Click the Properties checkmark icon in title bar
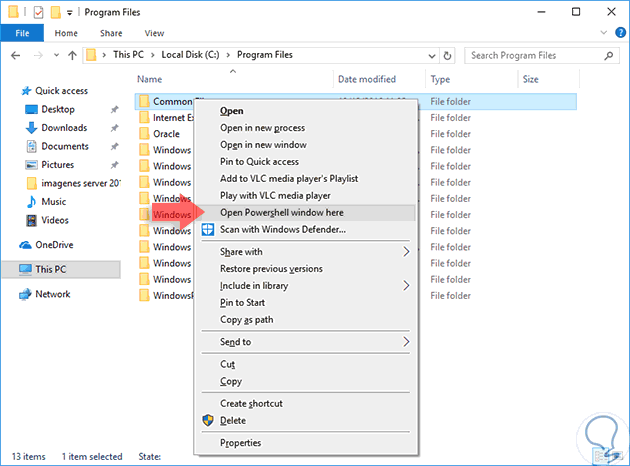Viewport: 630px width, 466px height. coord(37,11)
